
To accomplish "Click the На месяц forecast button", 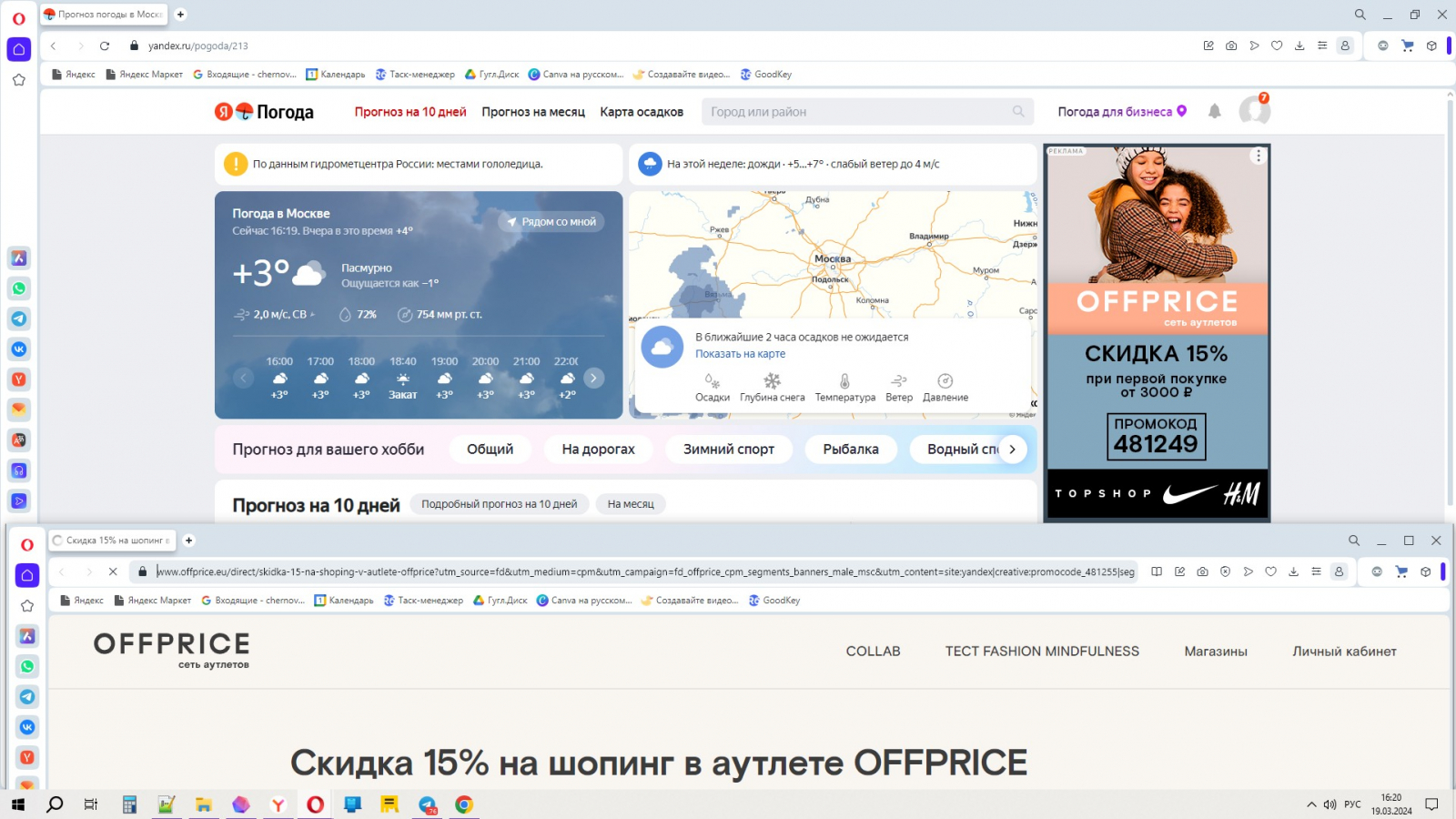I will [x=631, y=504].
